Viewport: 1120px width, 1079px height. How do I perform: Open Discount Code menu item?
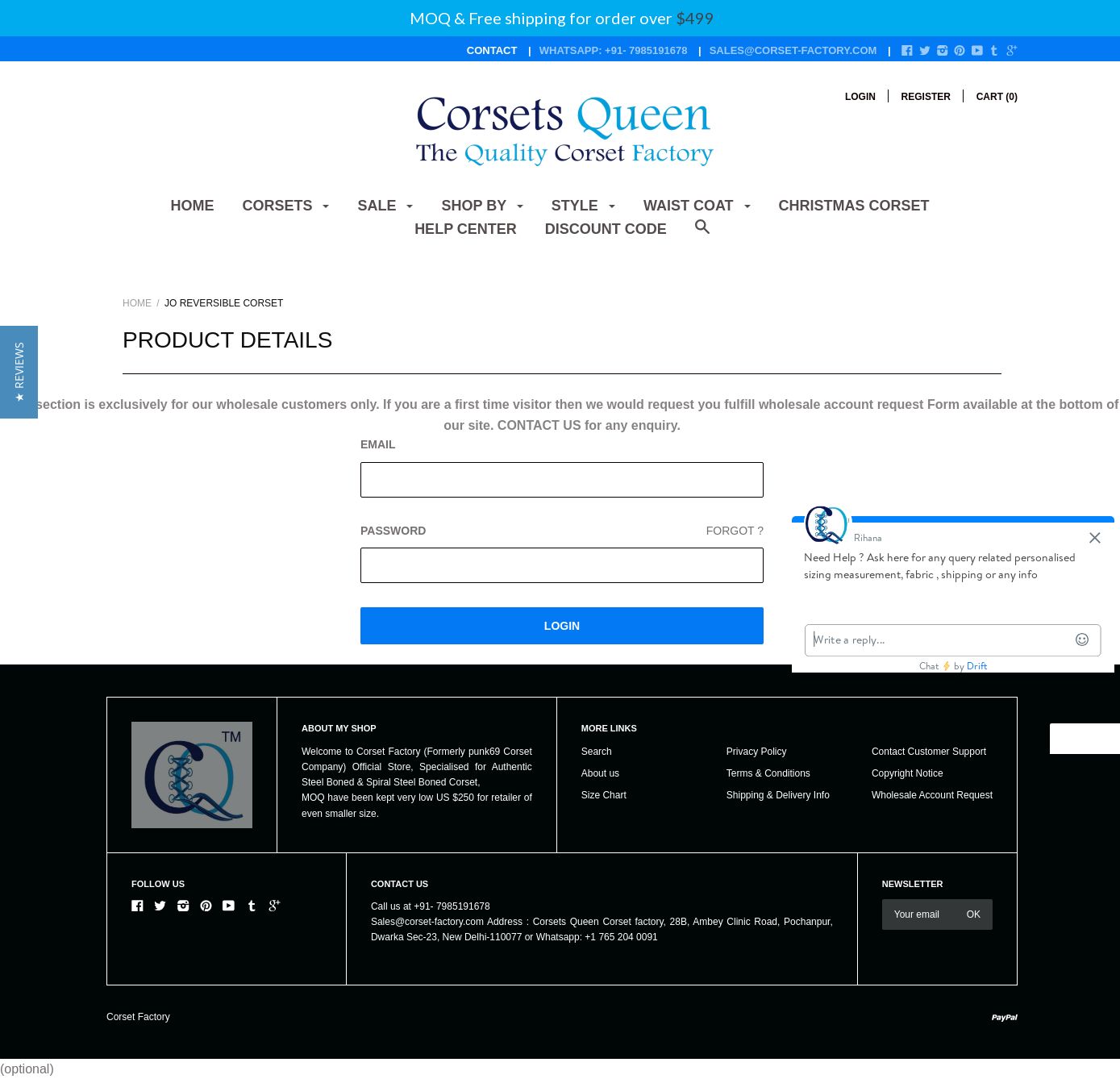(606, 229)
